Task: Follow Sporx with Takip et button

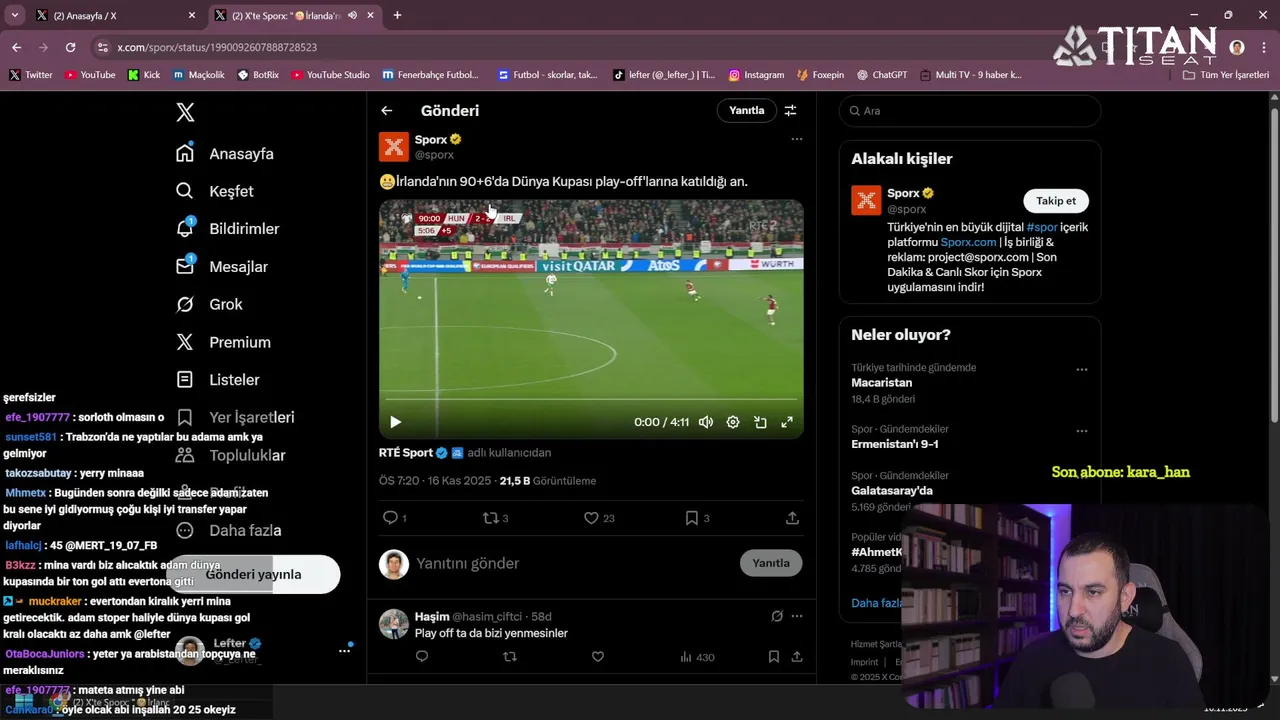Action: (1056, 201)
